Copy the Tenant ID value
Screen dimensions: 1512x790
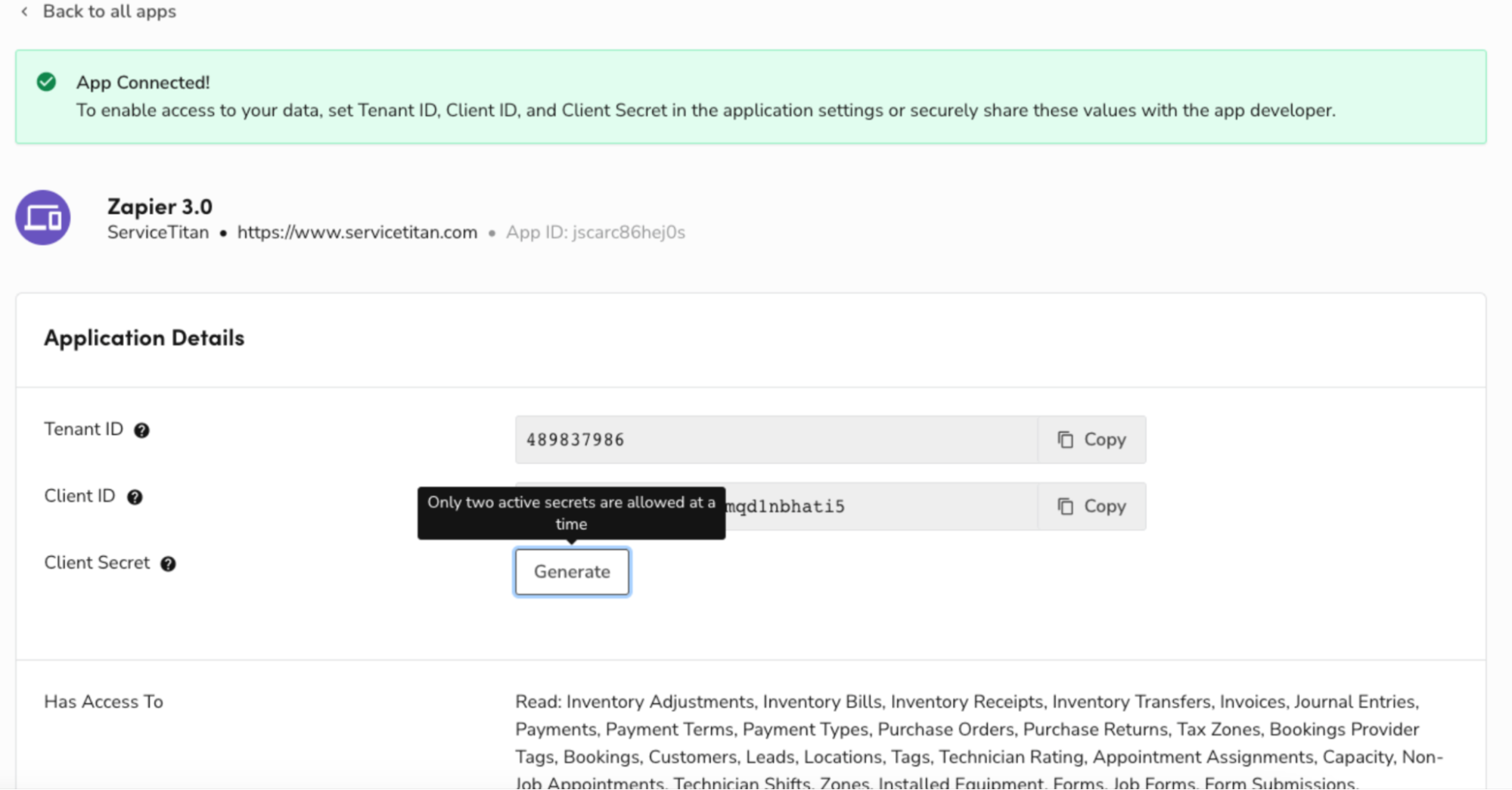tap(1091, 440)
